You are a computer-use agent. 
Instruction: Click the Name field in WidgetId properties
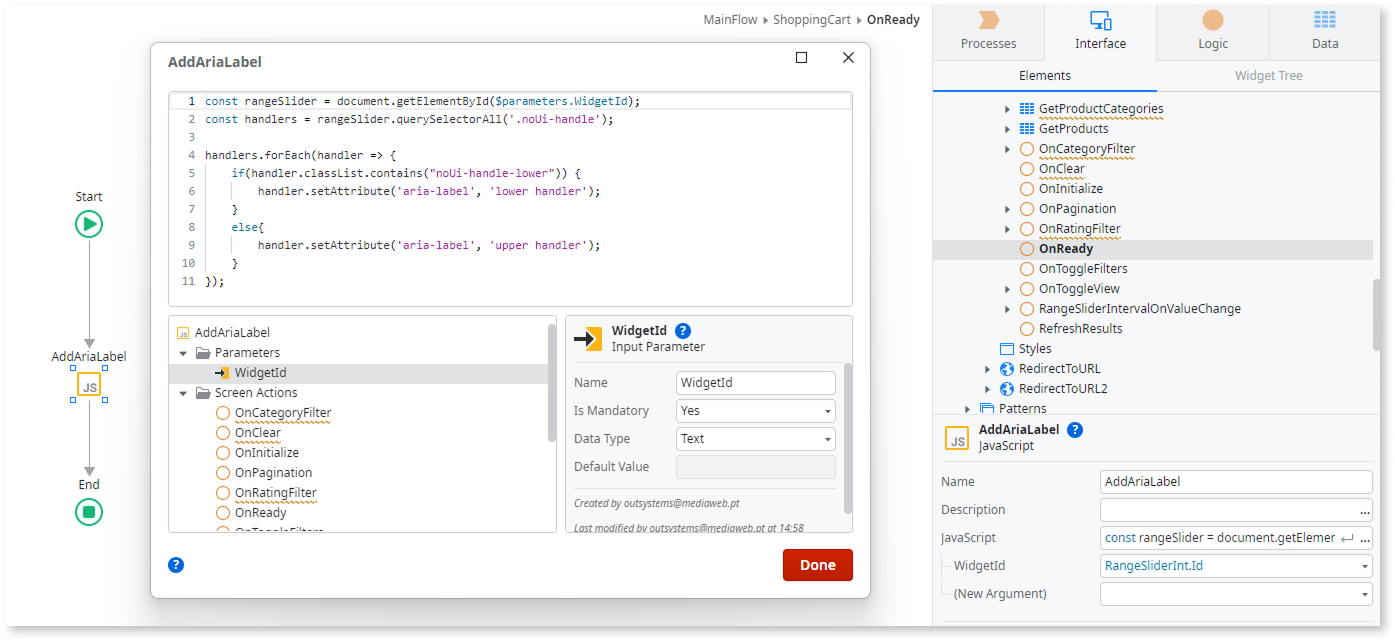pyautogui.click(x=755, y=383)
